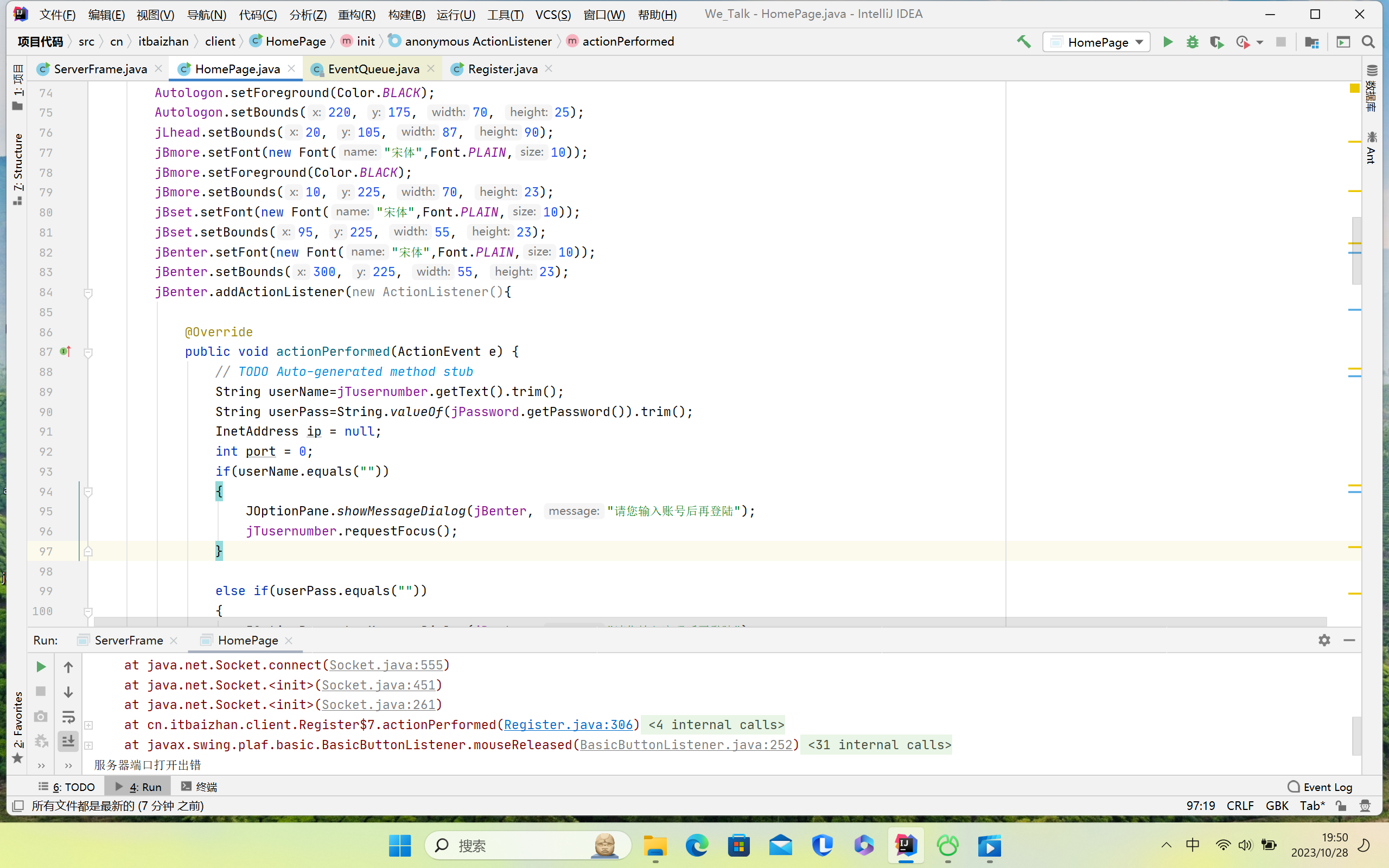The width and height of the screenshot is (1389, 868).
Task: Click the yellow inspection status marker
Action: [1355, 88]
